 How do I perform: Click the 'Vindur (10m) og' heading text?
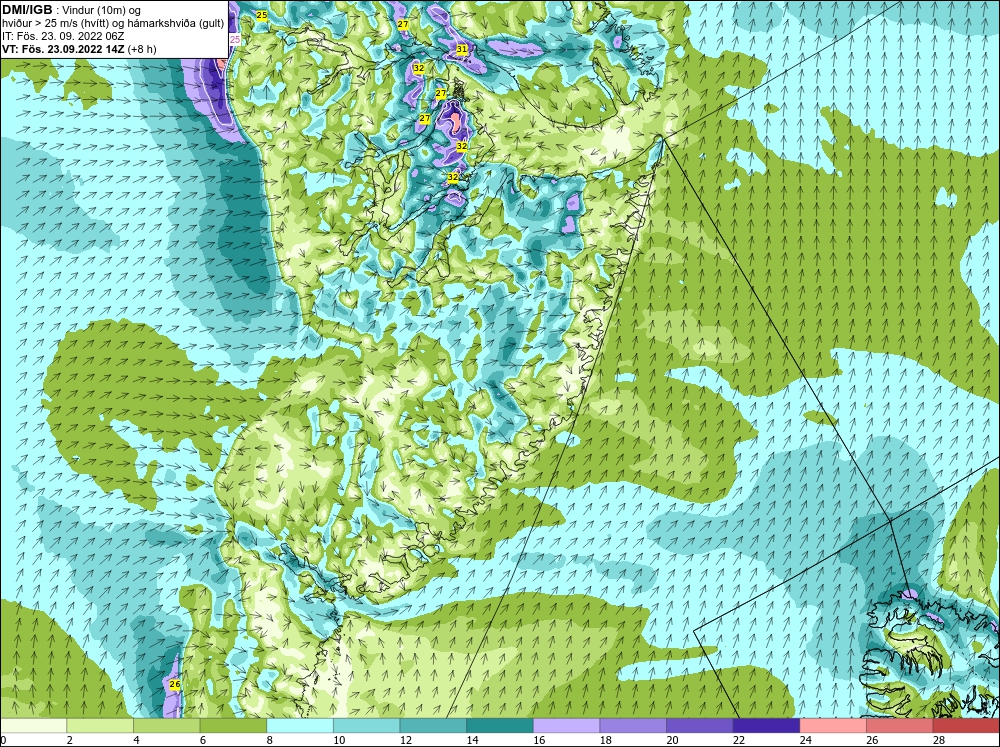pyautogui.click(x=101, y=10)
